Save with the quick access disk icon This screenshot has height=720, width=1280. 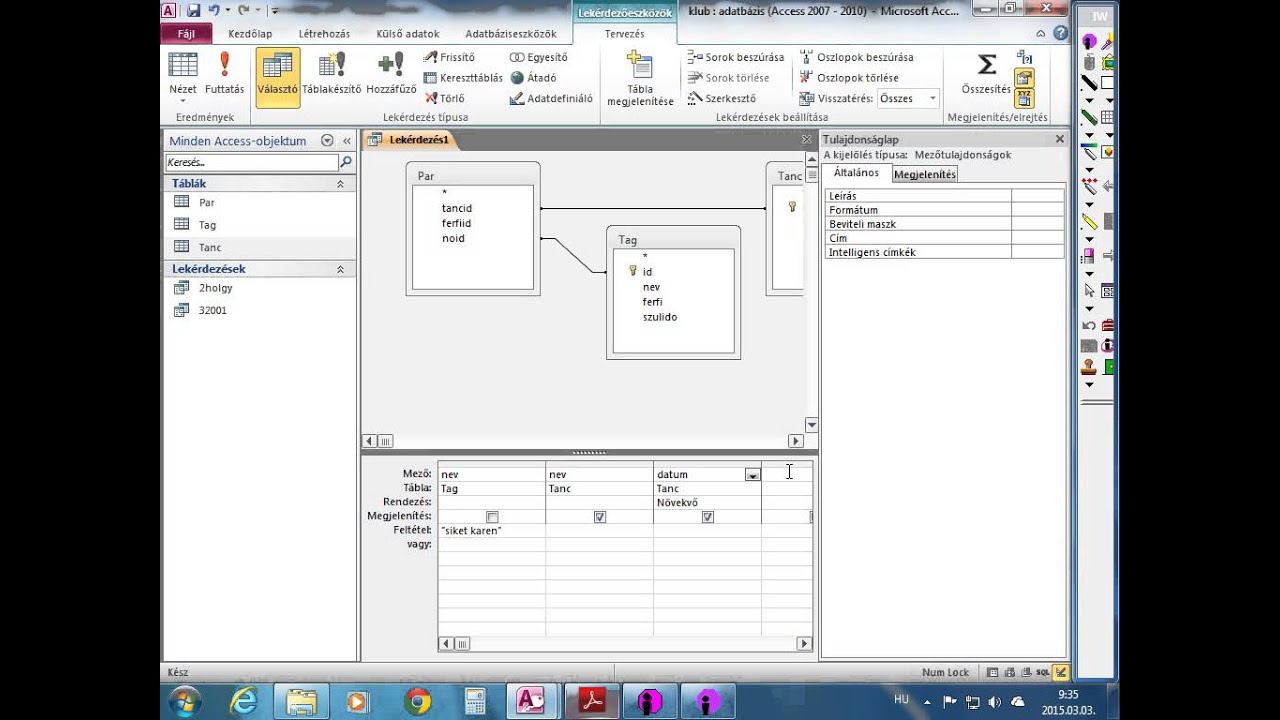pos(194,9)
